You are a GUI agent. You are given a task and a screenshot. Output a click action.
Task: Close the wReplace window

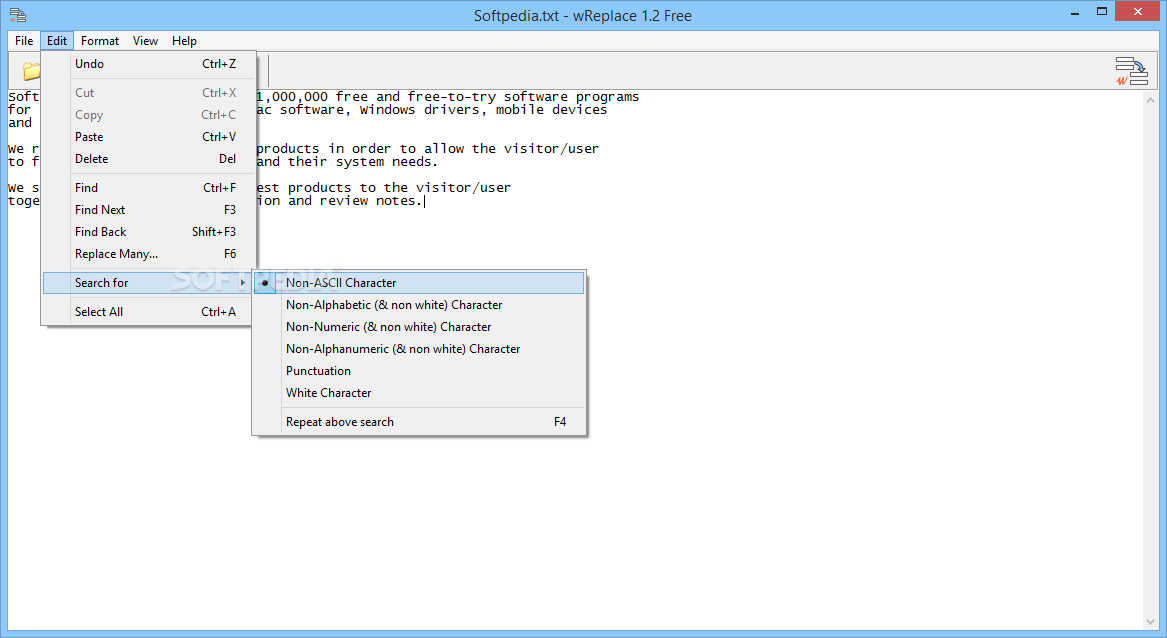click(1137, 11)
